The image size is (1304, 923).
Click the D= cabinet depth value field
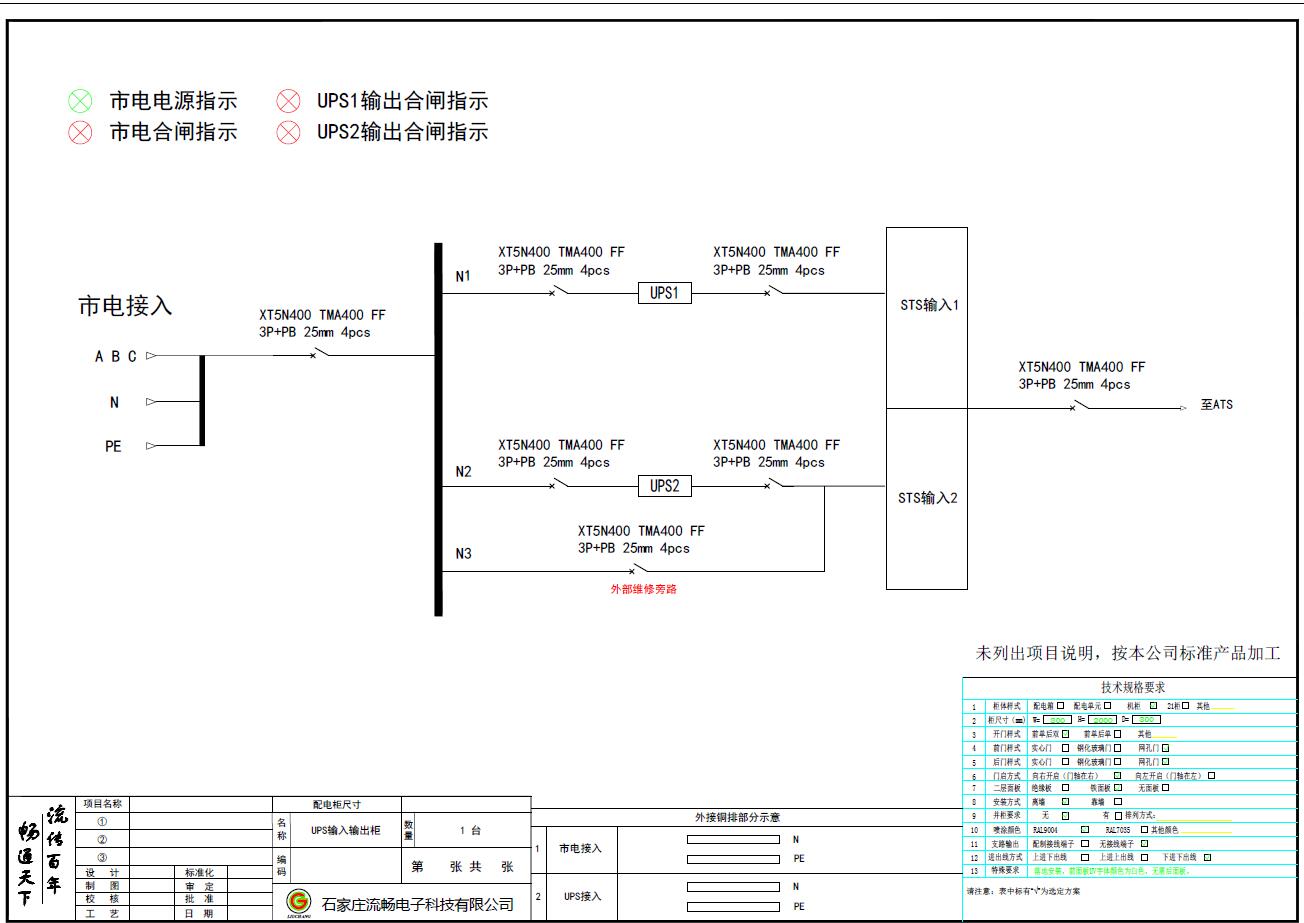coord(1146,719)
